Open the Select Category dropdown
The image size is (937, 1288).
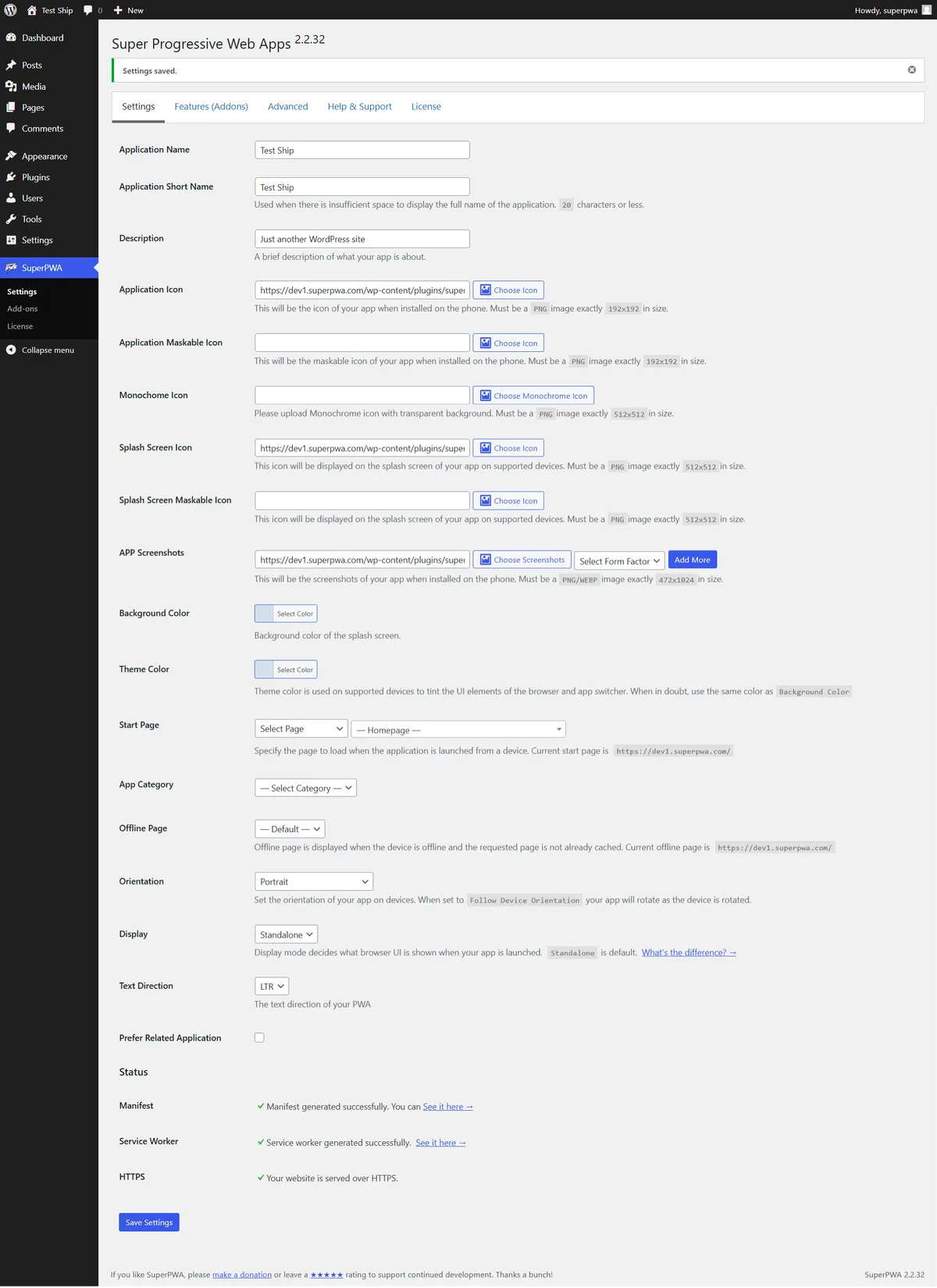click(x=305, y=788)
